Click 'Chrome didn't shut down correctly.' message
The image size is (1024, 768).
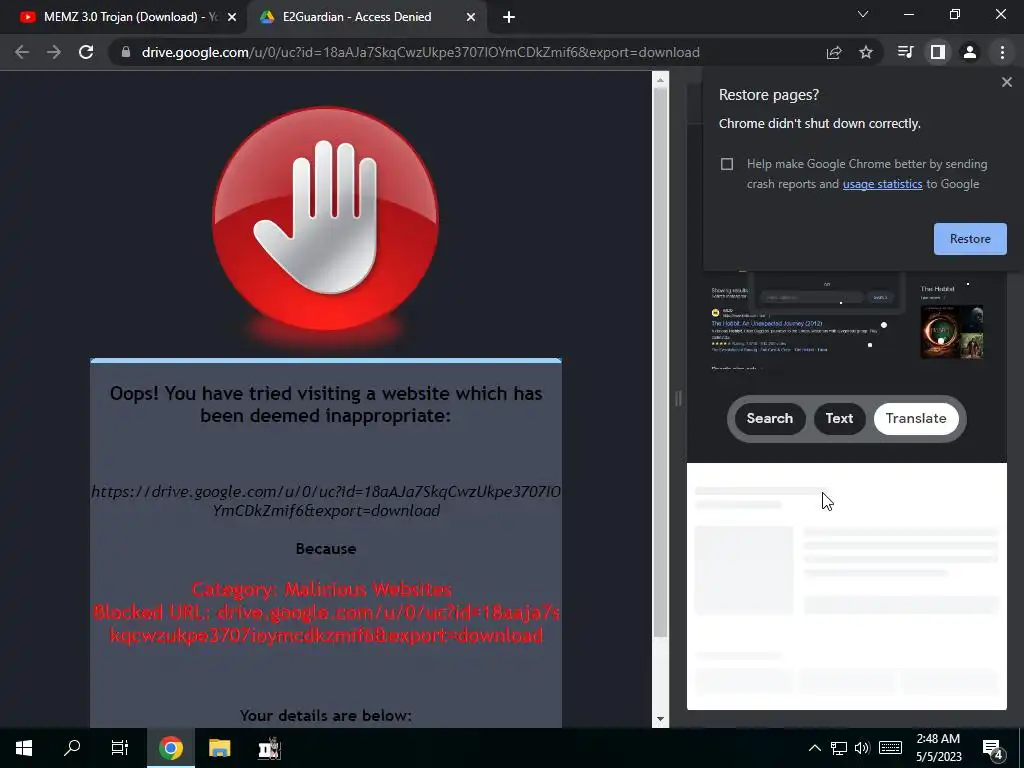point(820,123)
